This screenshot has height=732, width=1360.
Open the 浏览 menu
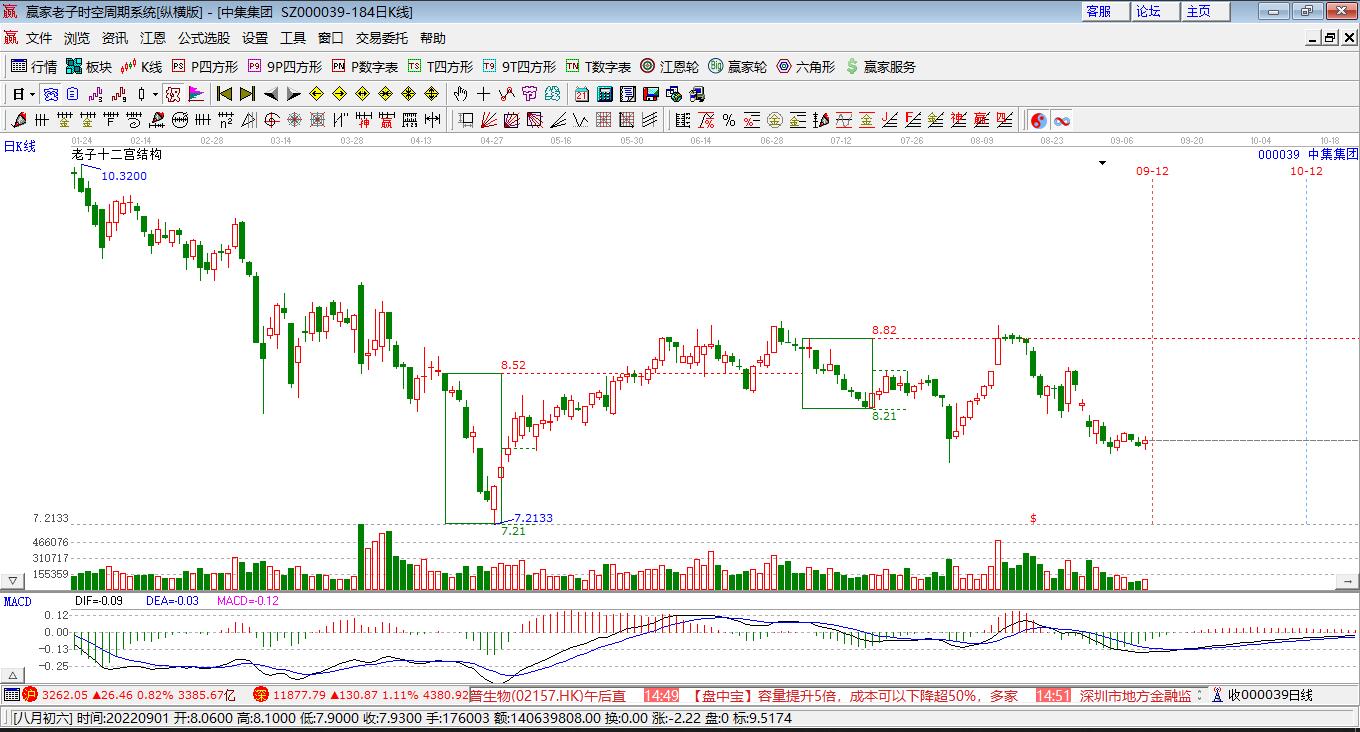click(x=77, y=38)
